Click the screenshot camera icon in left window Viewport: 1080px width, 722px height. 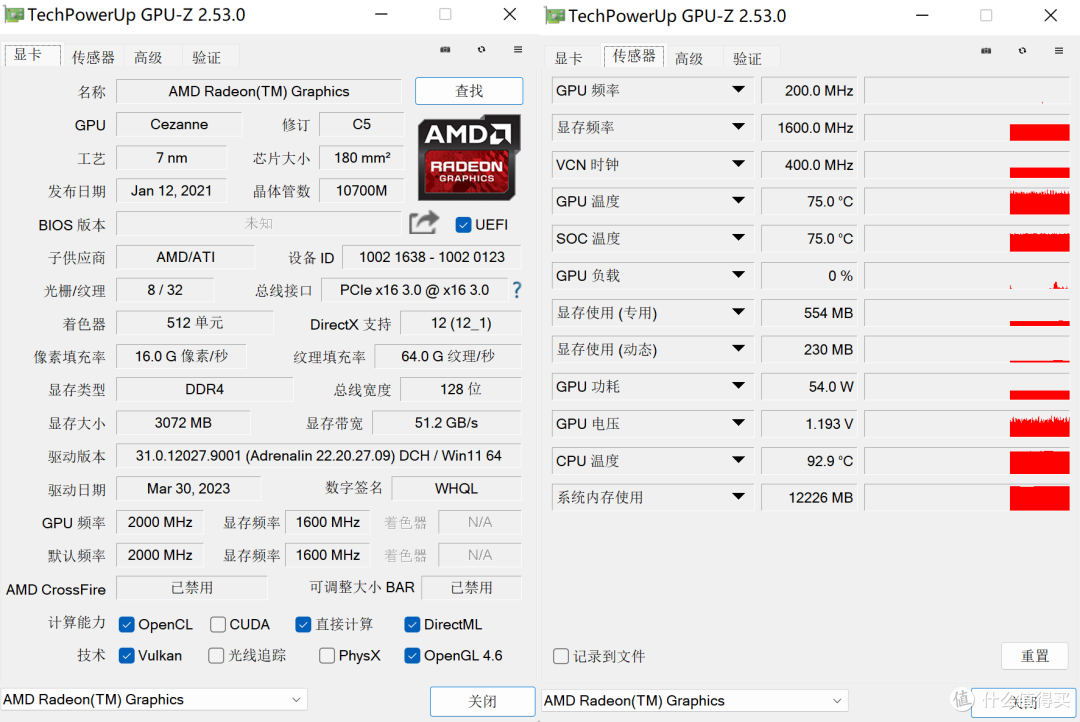(x=445, y=50)
